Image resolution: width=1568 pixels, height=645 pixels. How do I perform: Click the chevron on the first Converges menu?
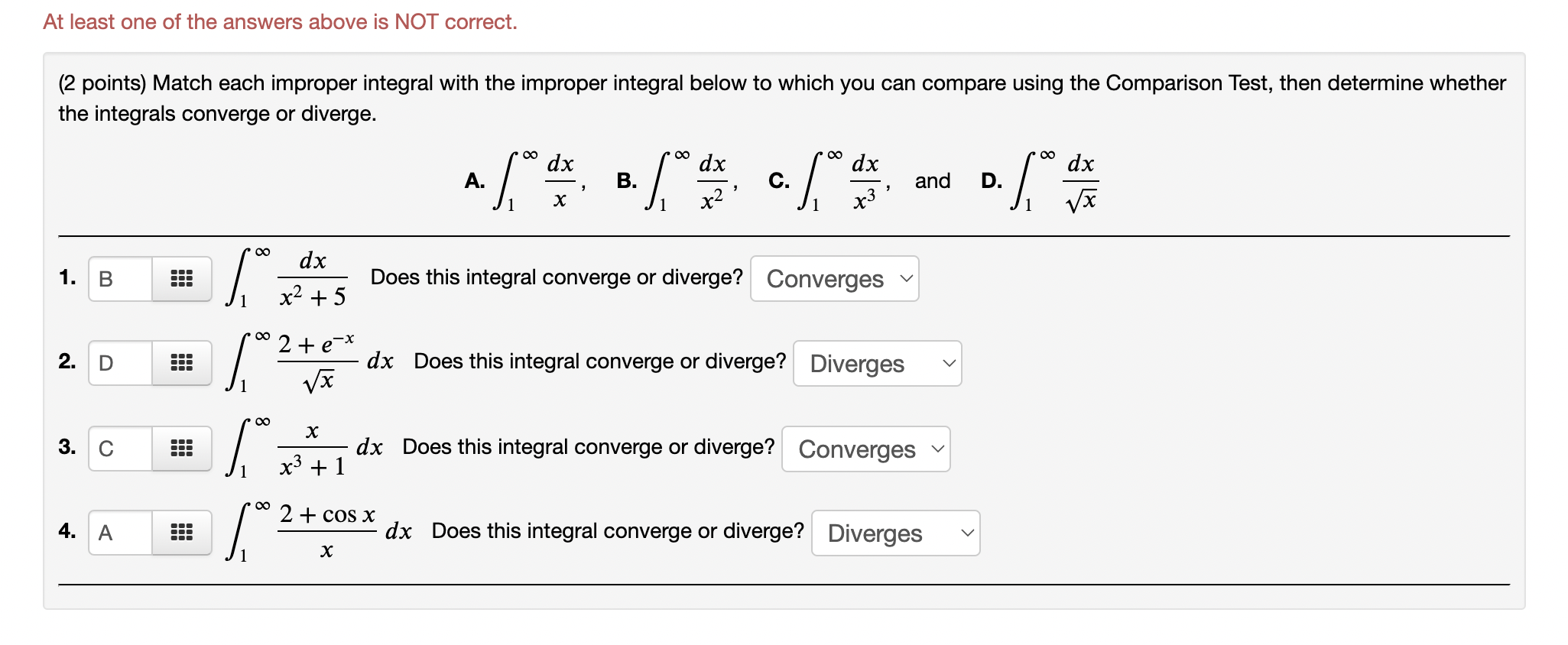[906, 279]
